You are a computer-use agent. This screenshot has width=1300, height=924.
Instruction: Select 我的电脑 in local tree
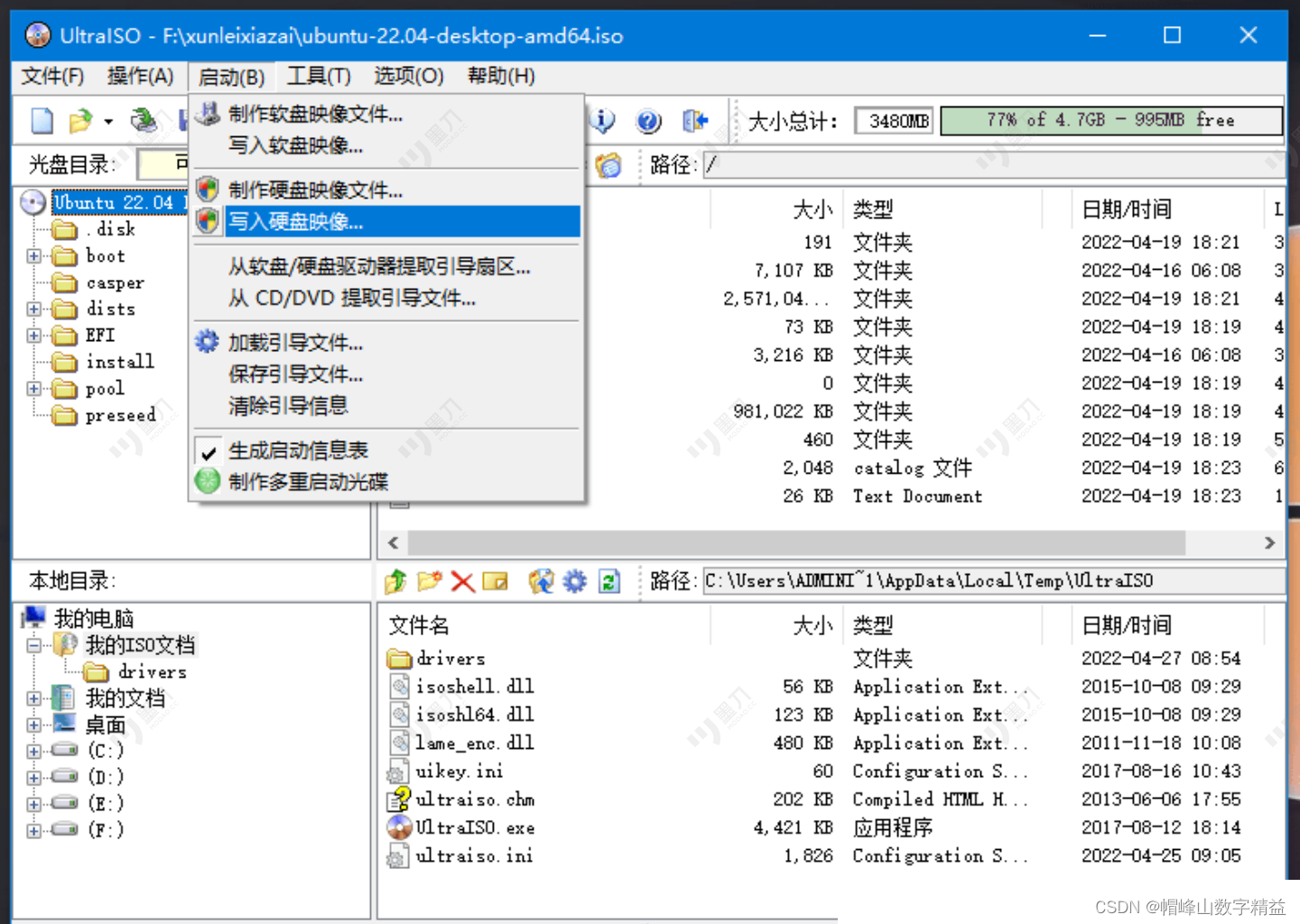94,618
